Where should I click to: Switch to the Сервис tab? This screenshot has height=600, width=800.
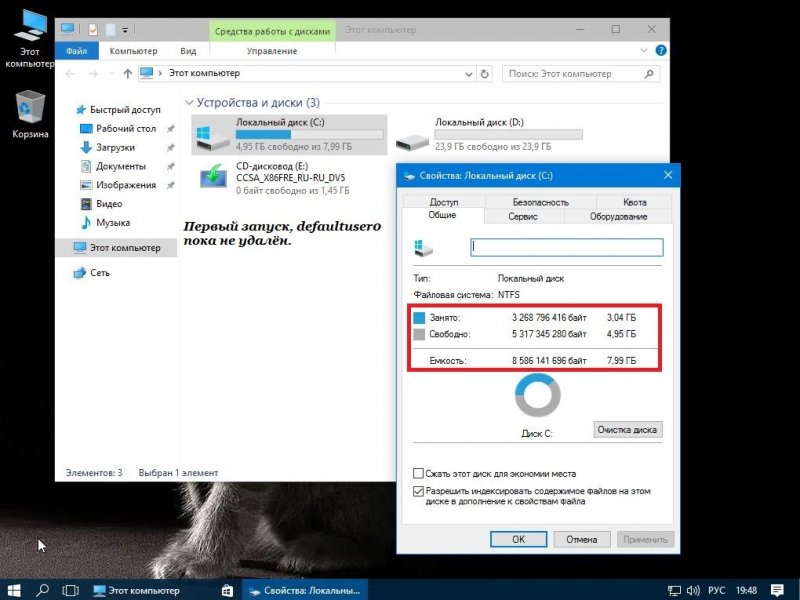click(523, 216)
